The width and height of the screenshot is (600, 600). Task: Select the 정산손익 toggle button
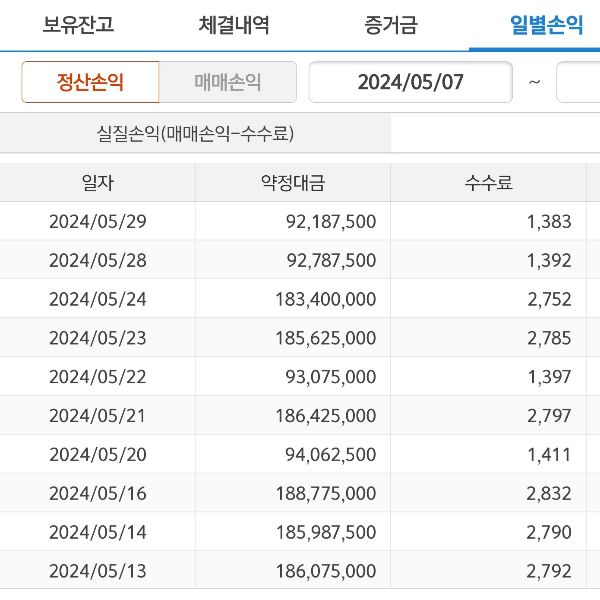point(90,82)
